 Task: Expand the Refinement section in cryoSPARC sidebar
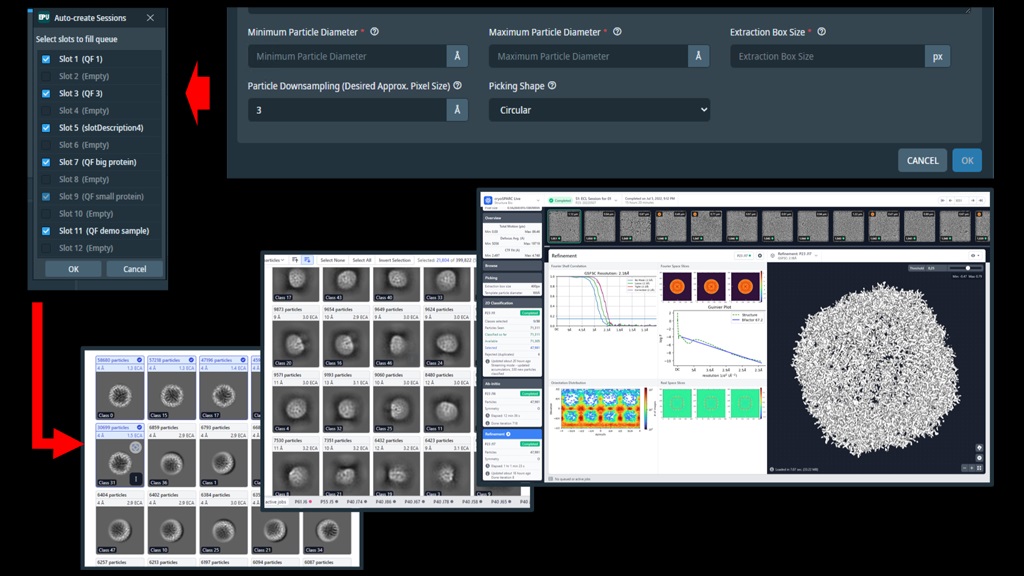pyautogui.click(x=512, y=434)
